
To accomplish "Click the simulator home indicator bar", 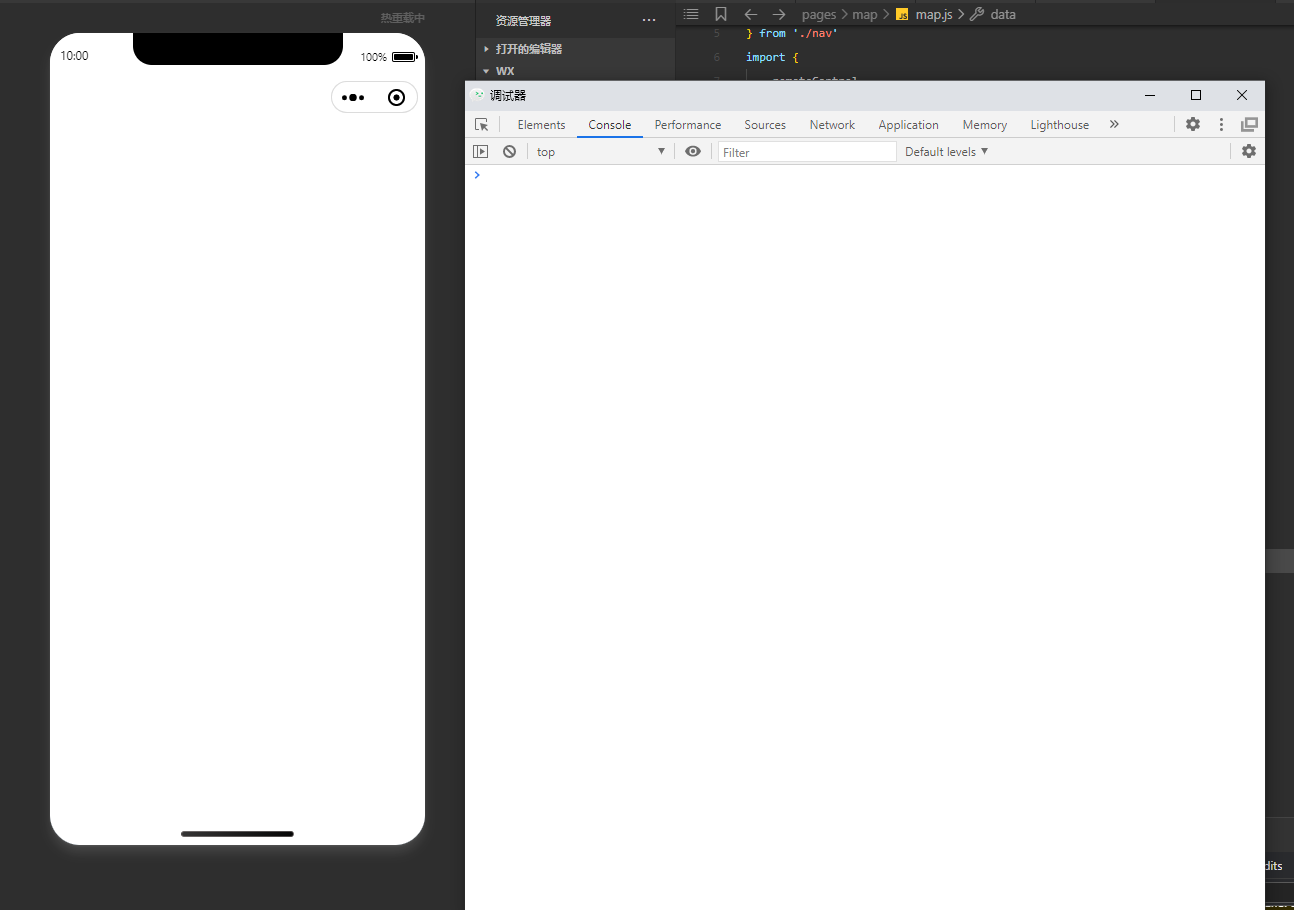I will click(237, 833).
